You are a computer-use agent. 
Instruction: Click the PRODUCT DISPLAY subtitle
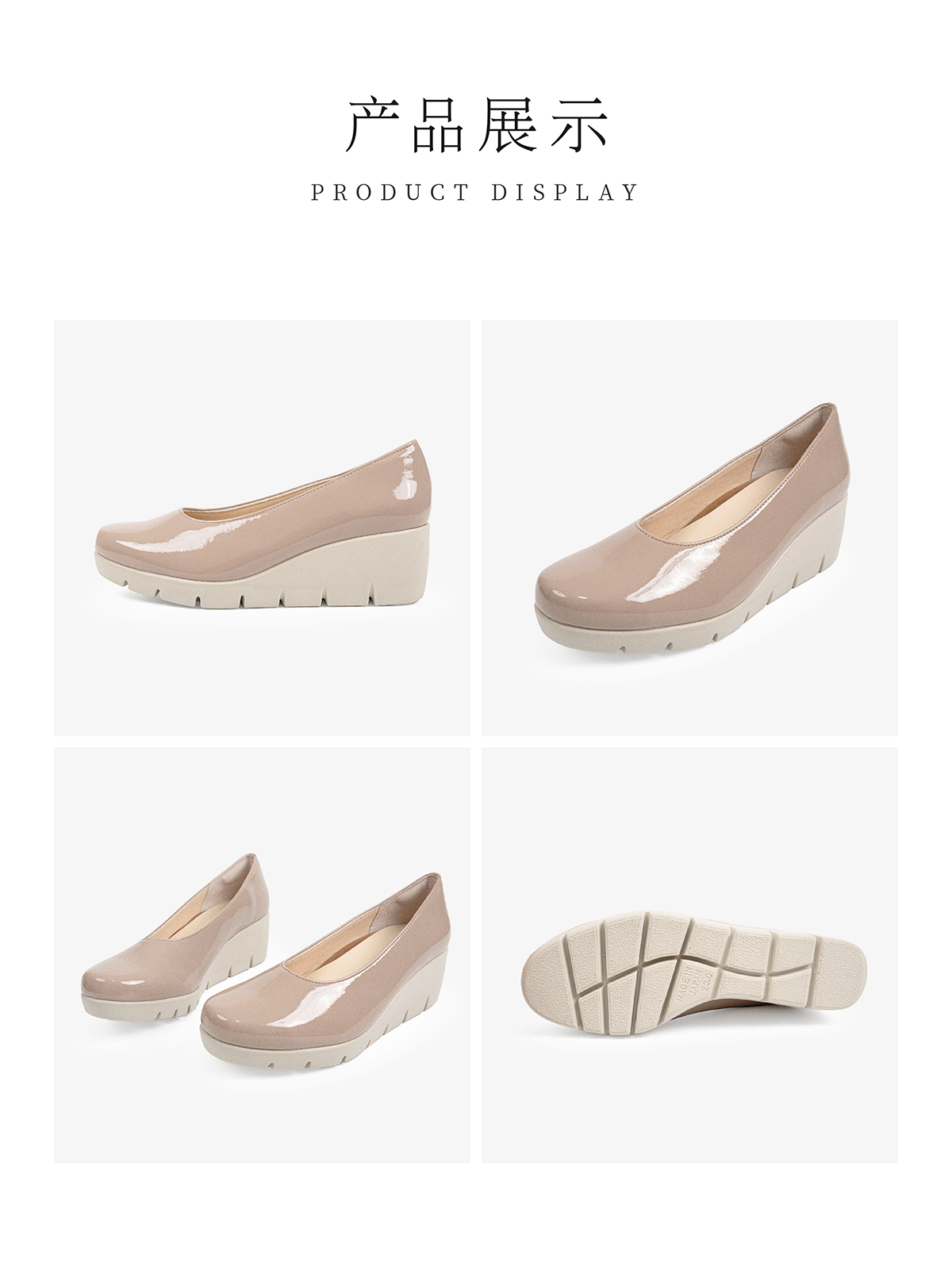(475, 193)
